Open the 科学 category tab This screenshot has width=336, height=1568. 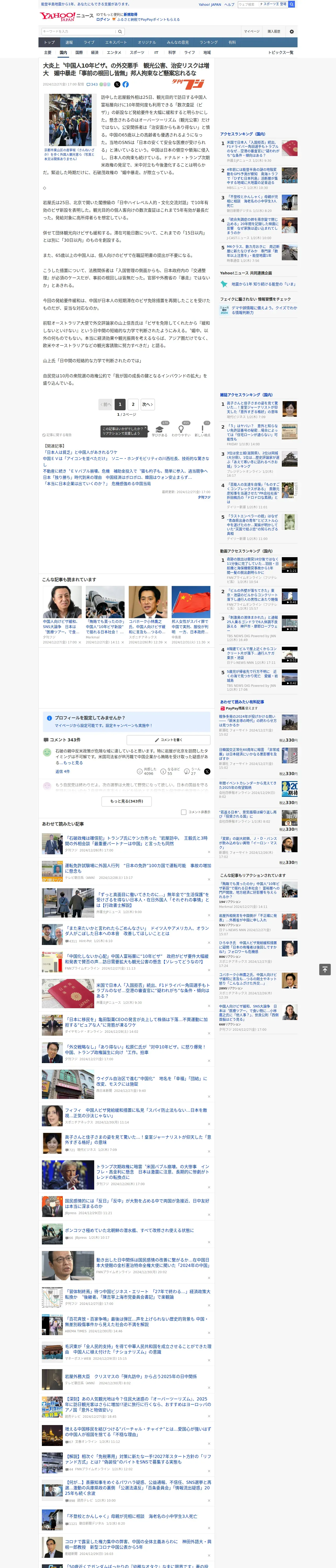tap(172, 52)
